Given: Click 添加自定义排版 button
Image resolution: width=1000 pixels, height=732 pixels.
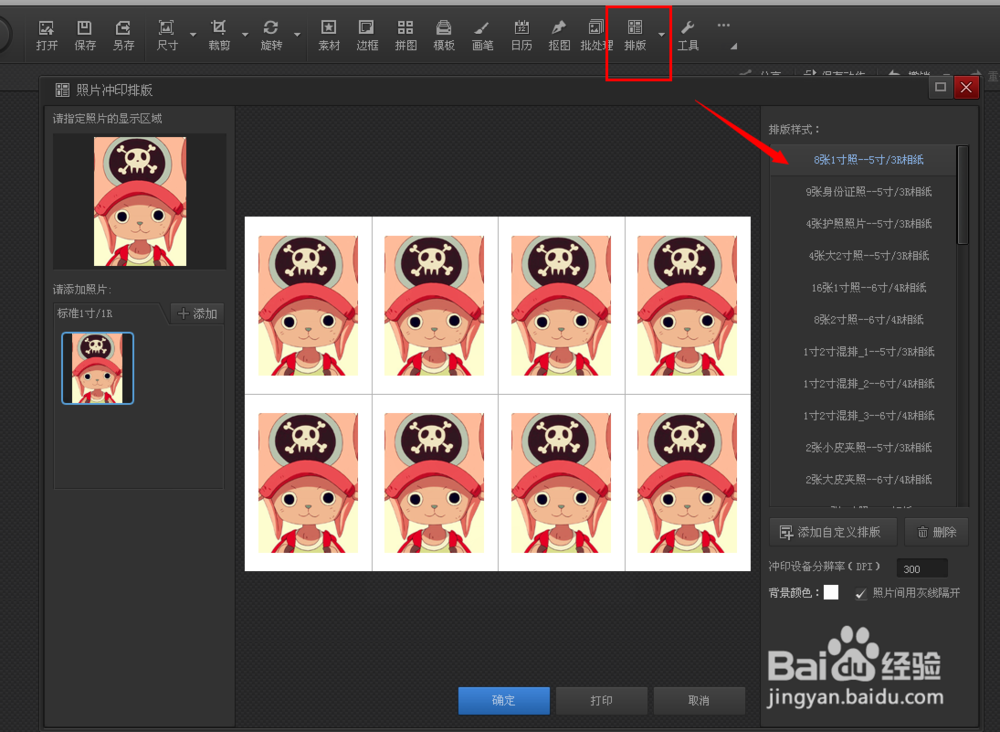Looking at the screenshot, I should pyautogui.click(x=833, y=532).
